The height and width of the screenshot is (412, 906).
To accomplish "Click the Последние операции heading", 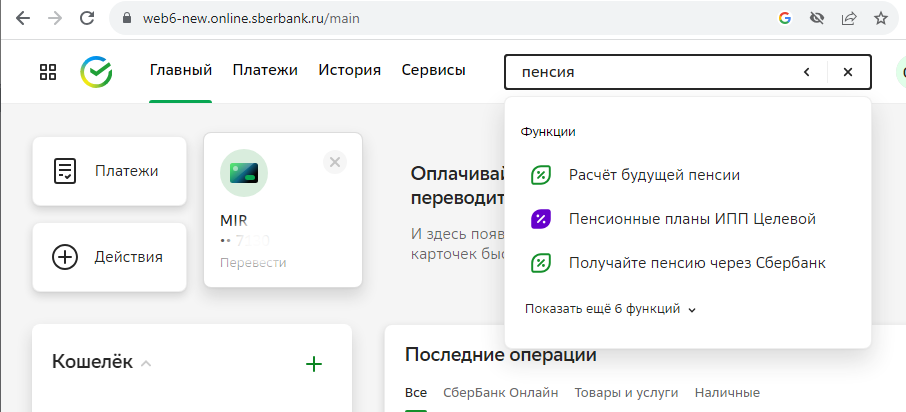I will tap(501, 355).
